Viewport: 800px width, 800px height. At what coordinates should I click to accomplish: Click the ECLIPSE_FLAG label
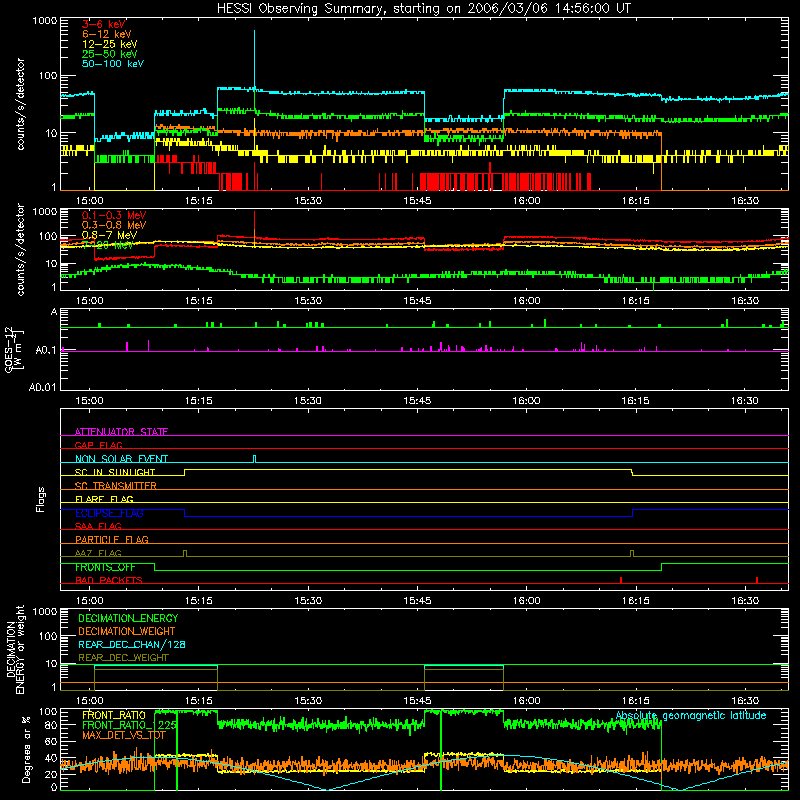point(109,513)
